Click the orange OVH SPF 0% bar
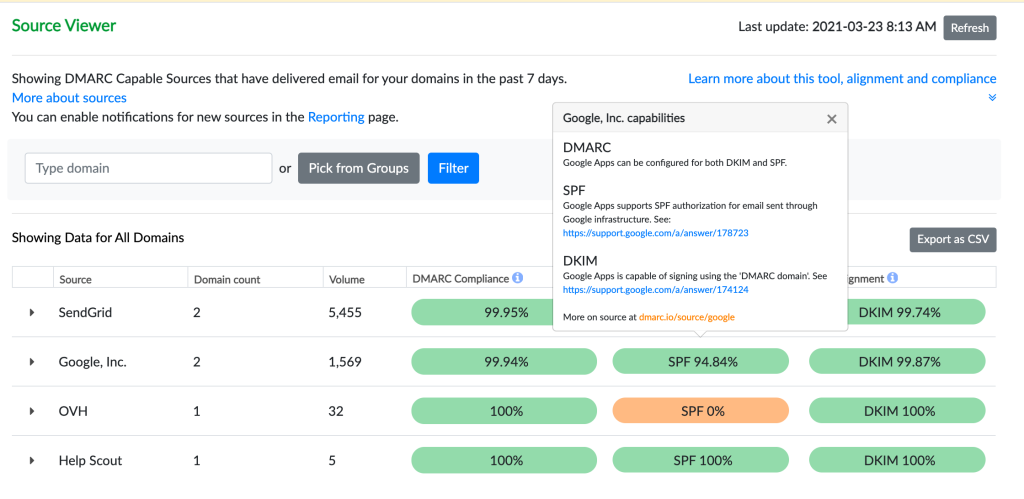 701,411
